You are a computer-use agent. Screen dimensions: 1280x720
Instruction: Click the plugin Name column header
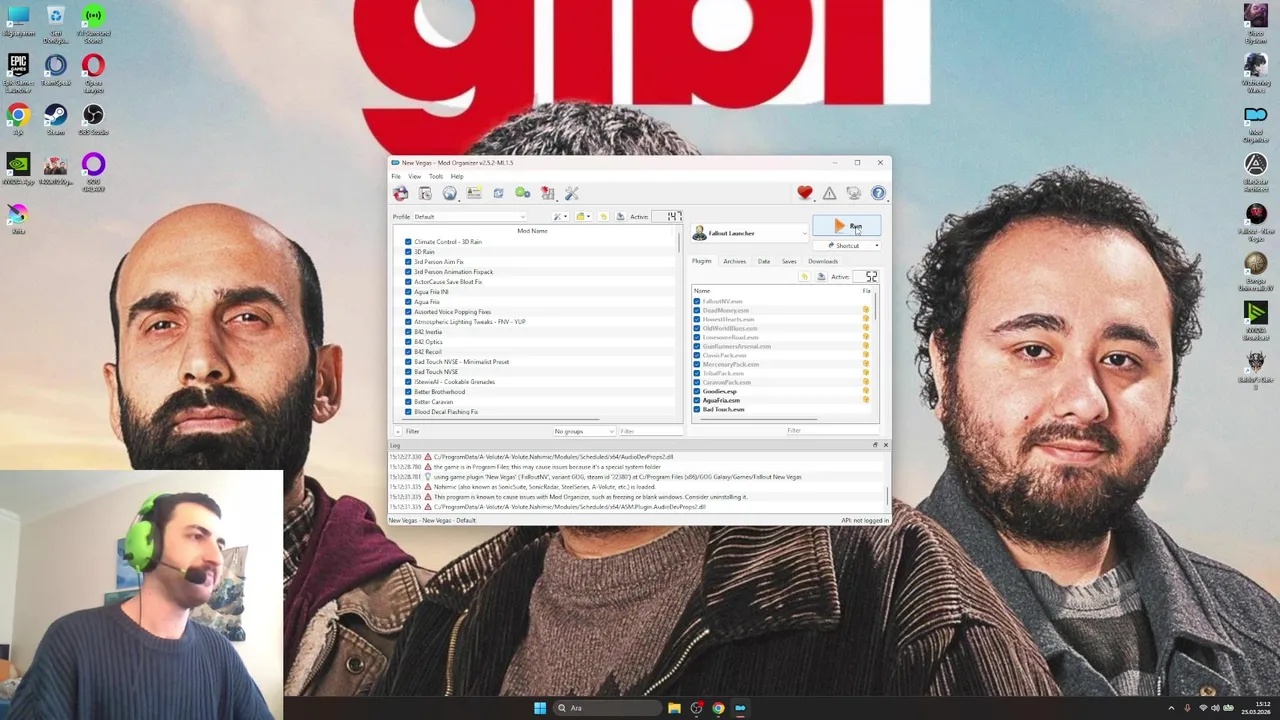click(x=702, y=291)
